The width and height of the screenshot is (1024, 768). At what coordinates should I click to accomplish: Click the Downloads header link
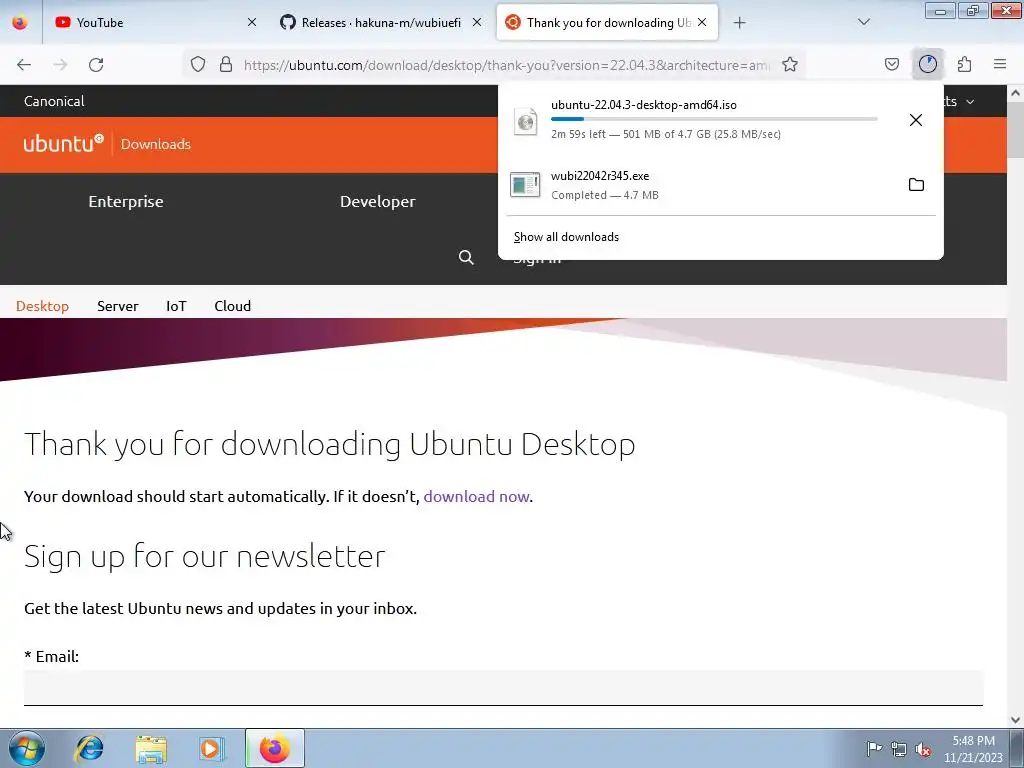pos(155,144)
